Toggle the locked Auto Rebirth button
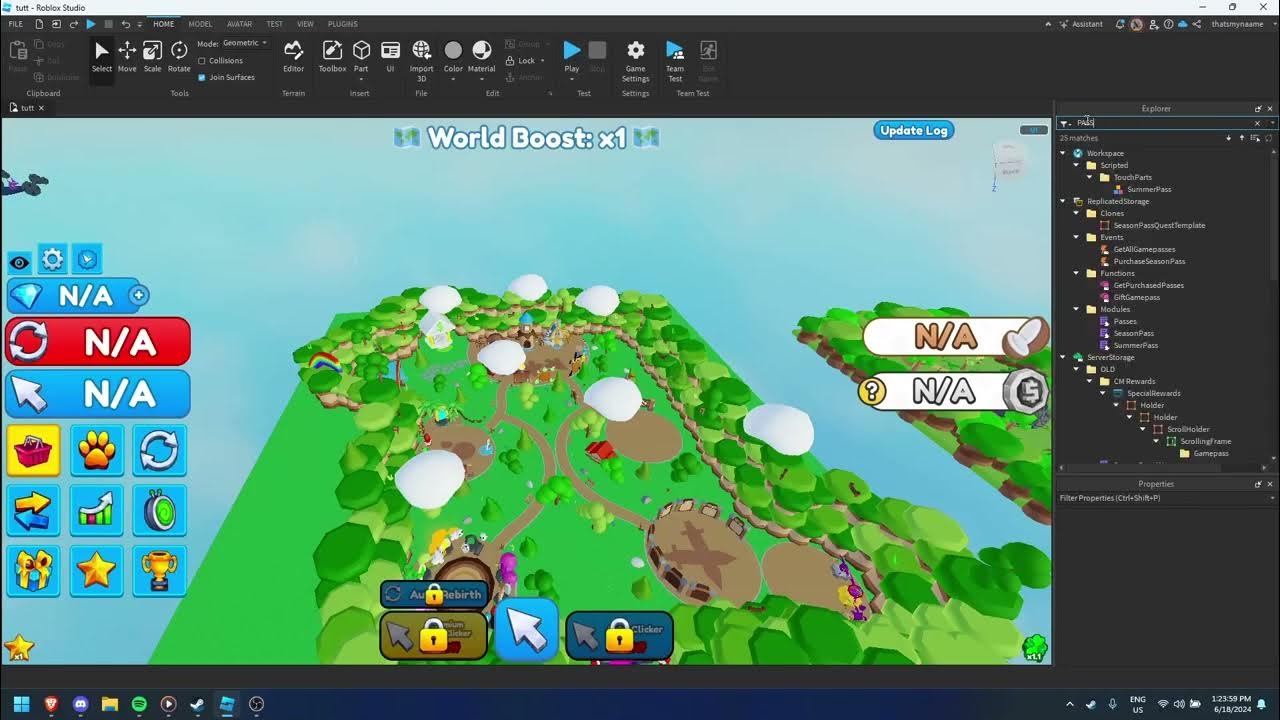The width and height of the screenshot is (1280, 720). tap(434, 594)
